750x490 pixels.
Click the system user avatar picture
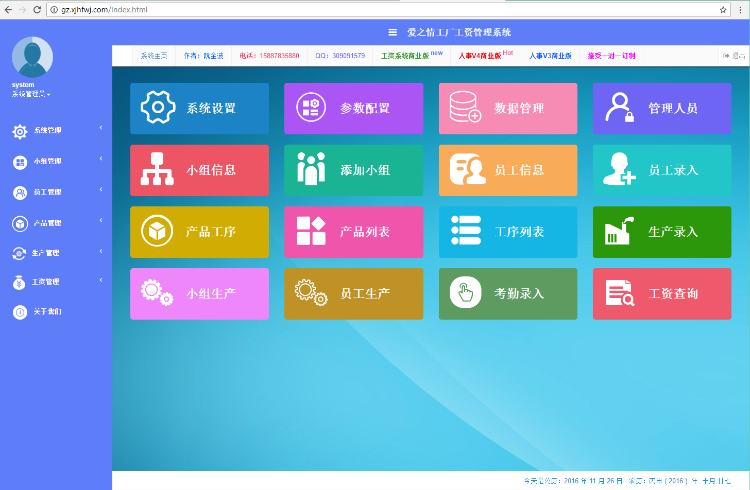33,56
